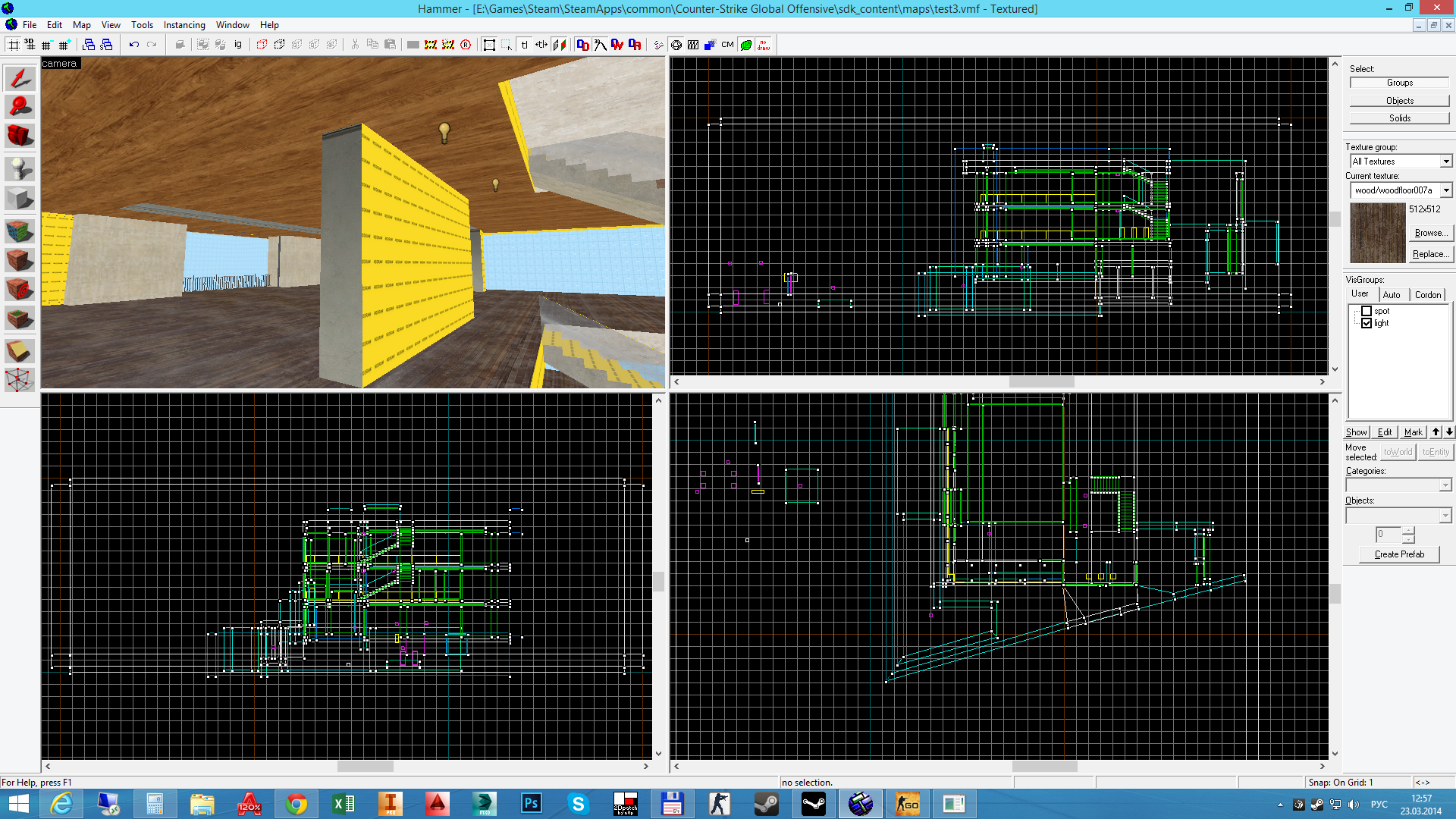The width and height of the screenshot is (1456, 819).
Task: Click the Show VisGroup button
Action: 1357,432
